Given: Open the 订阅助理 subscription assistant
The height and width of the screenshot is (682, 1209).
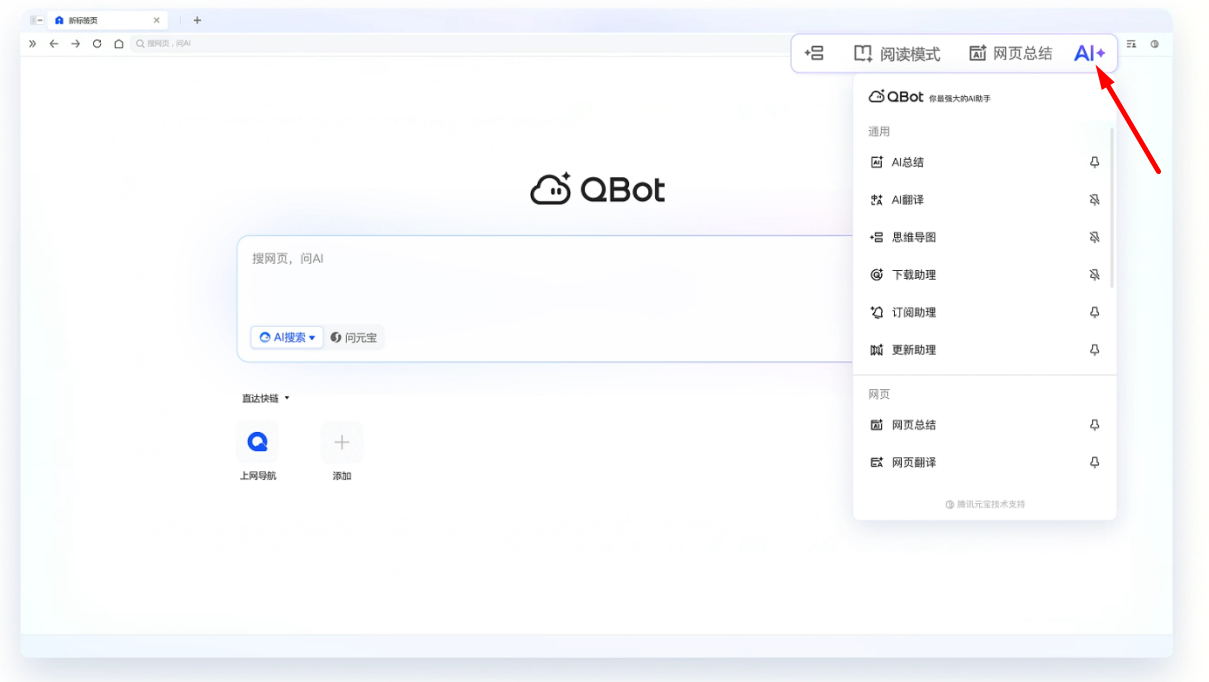Looking at the screenshot, I should [x=911, y=311].
